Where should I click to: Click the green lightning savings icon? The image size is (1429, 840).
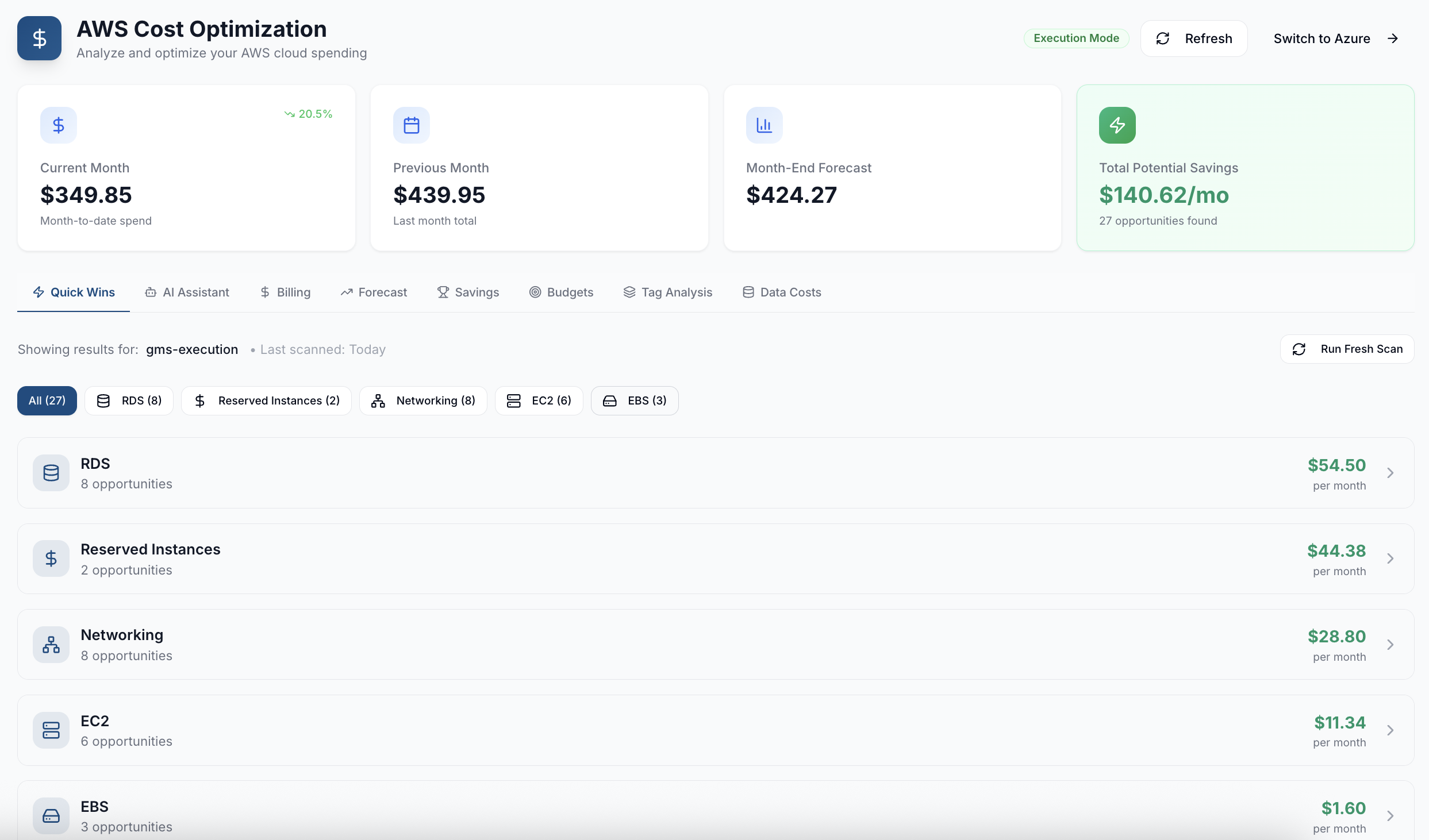pyautogui.click(x=1117, y=125)
